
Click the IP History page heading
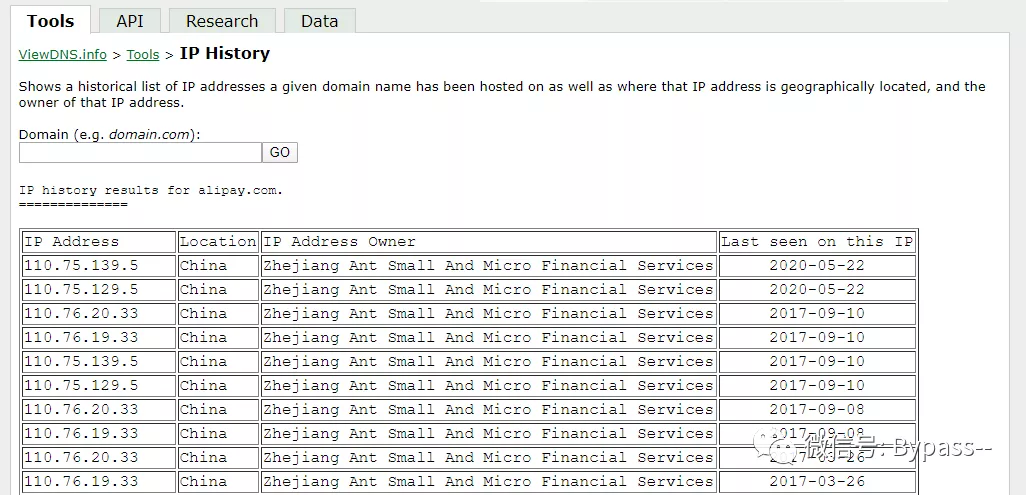click(224, 54)
